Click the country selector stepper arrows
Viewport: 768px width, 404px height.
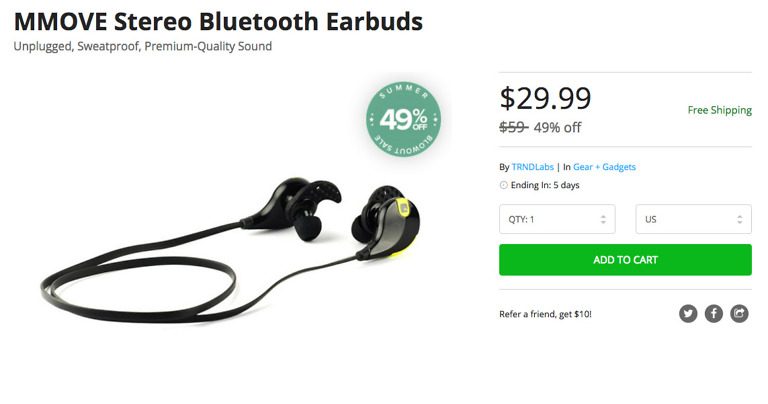coord(740,219)
